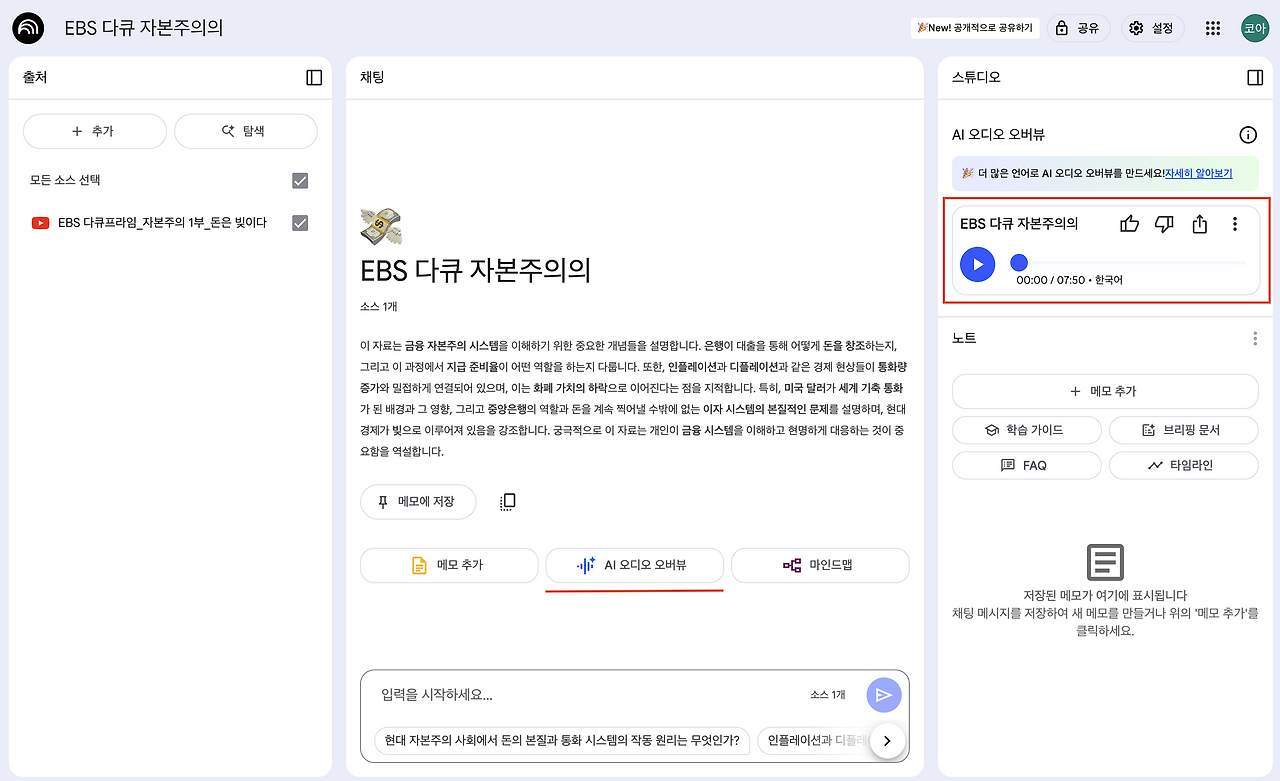Play the AI audio overview

977,264
